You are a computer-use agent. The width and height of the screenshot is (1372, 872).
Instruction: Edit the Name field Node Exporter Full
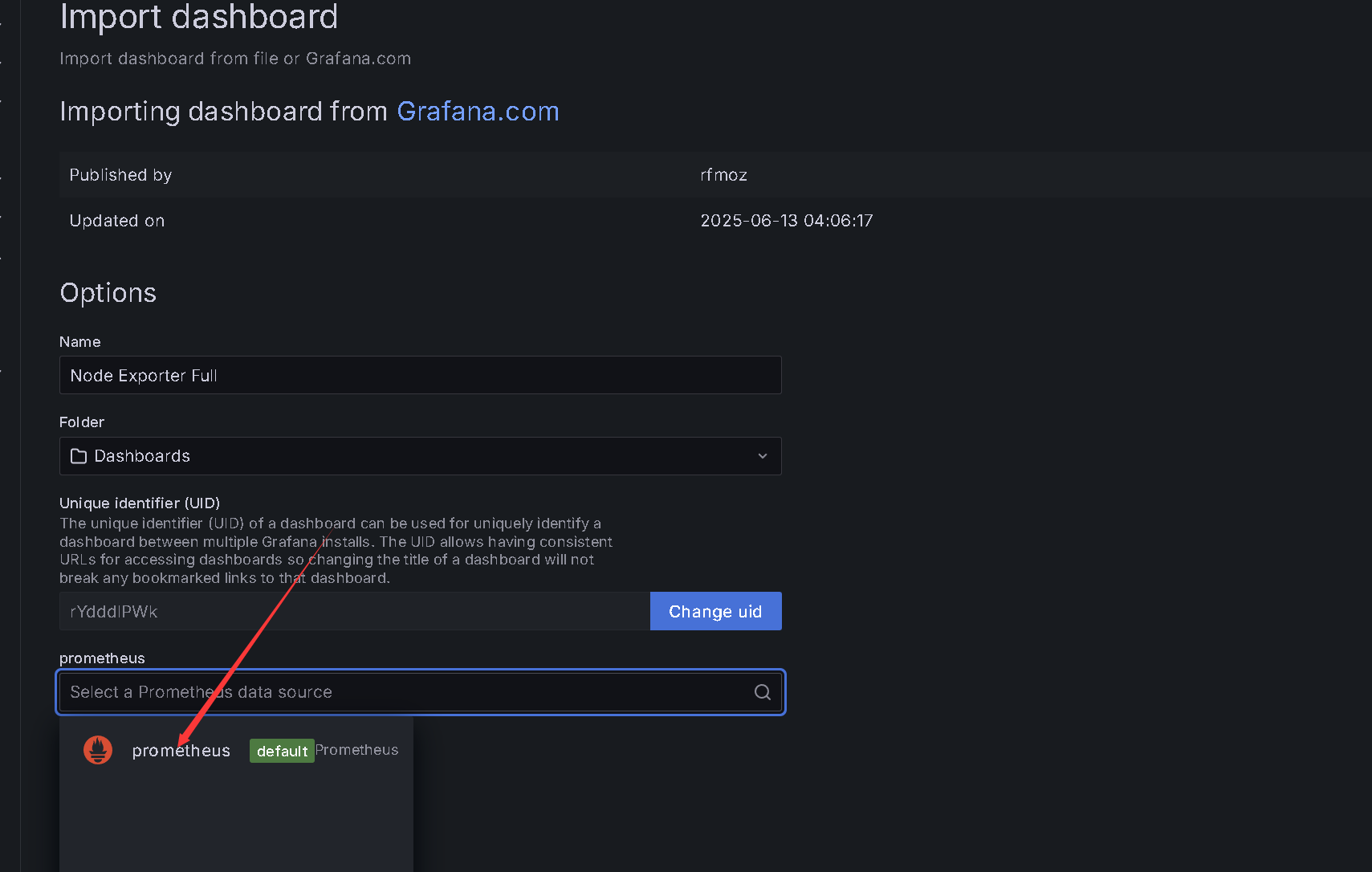click(420, 375)
